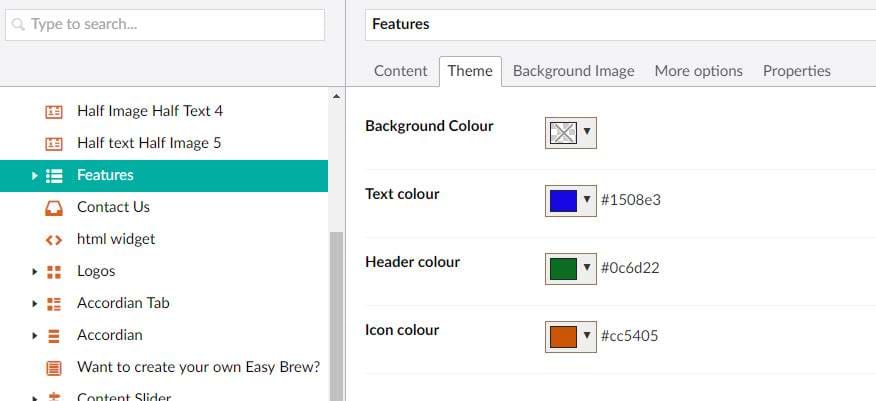The width and height of the screenshot is (876, 401).
Task: Expand the Logos tree node
Action: (x=35, y=271)
